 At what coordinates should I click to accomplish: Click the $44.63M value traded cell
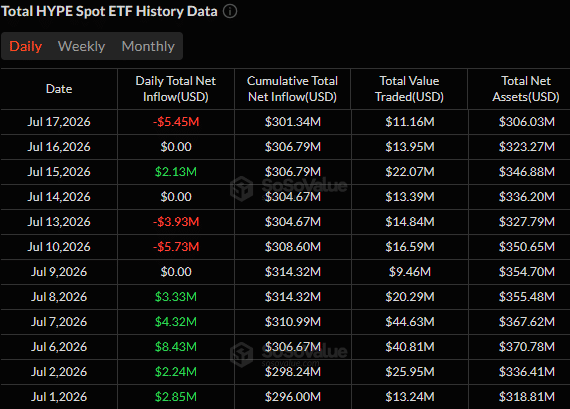[410, 322]
